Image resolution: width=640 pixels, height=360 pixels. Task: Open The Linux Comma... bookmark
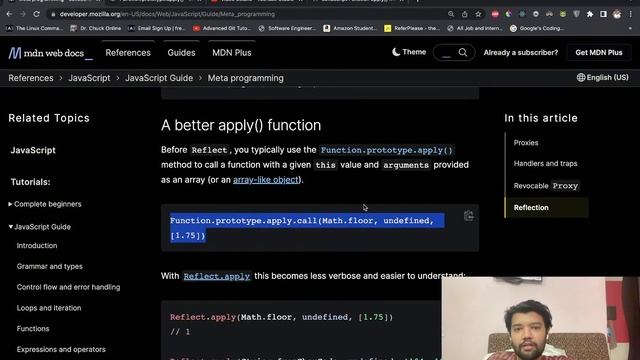click(35, 28)
